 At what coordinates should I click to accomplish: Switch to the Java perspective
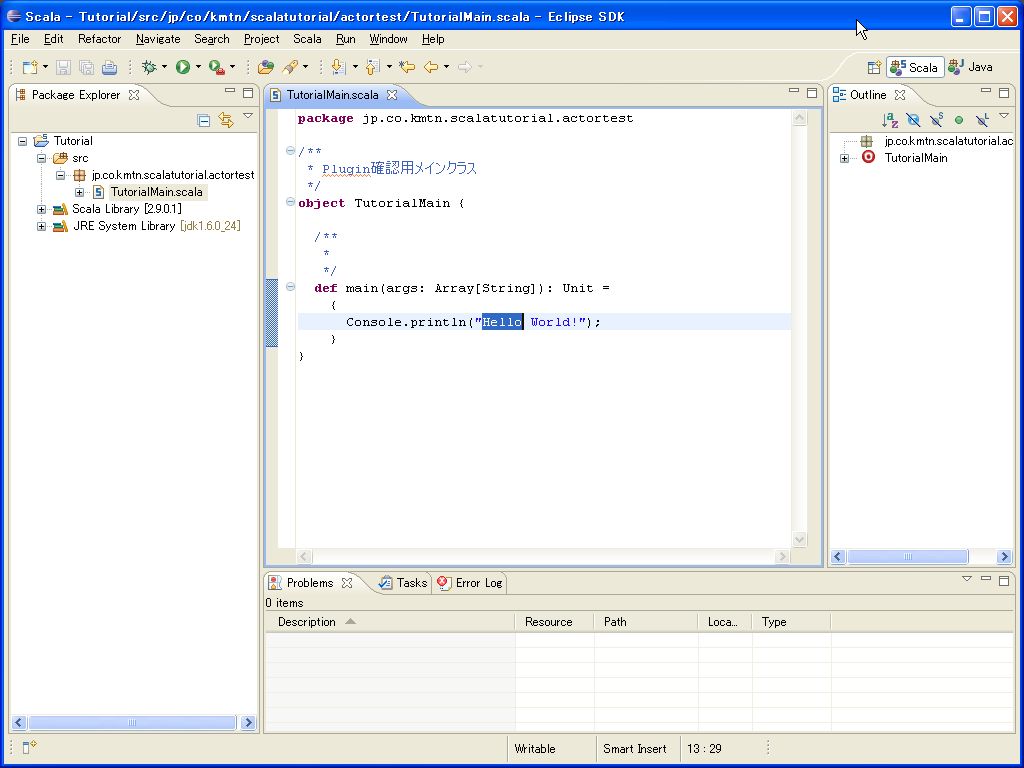[x=971, y=67]
